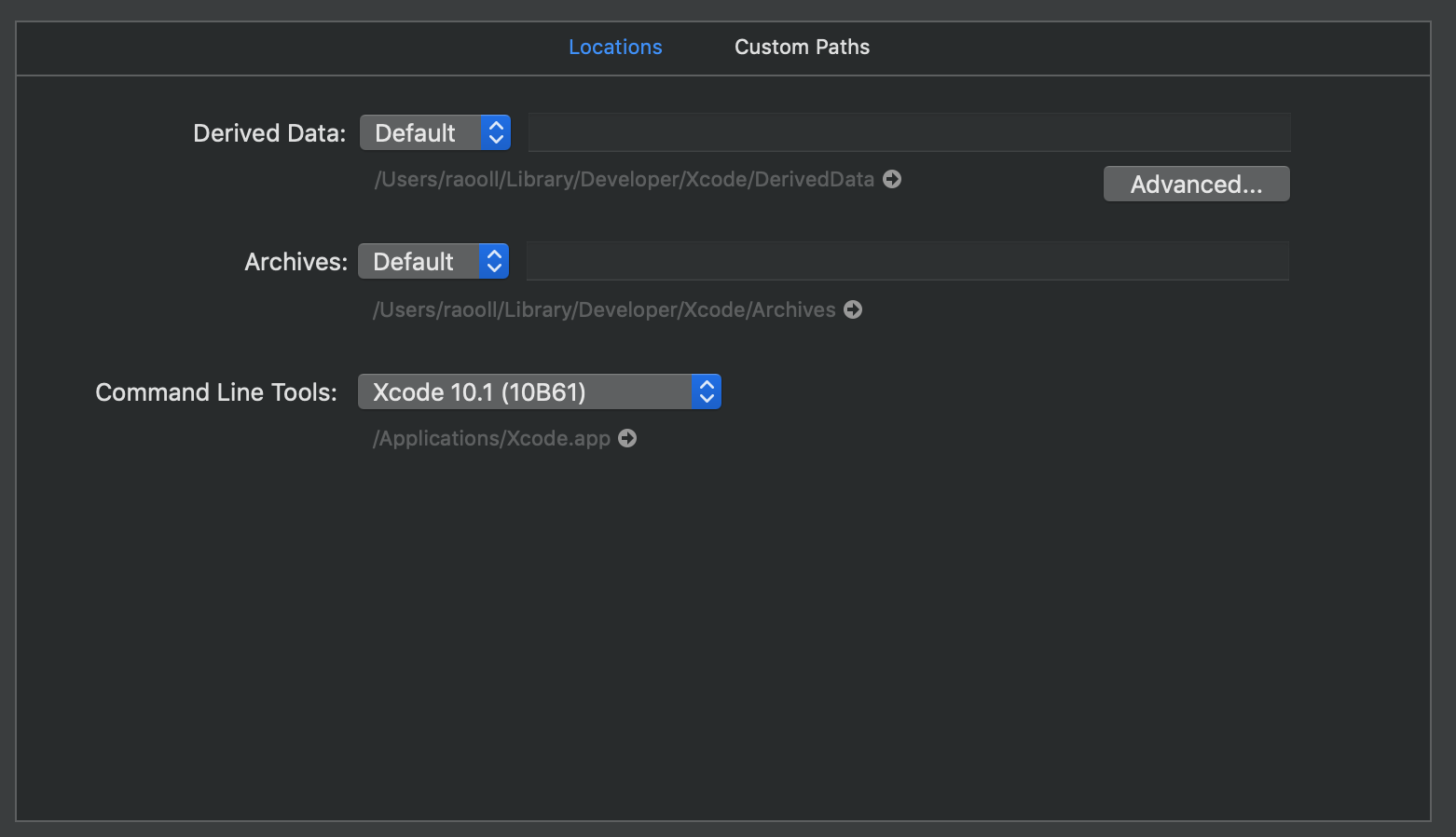Click the /Users/raooll/Library/Developer/Xcode/DerivedData path text

coord(625,179)
